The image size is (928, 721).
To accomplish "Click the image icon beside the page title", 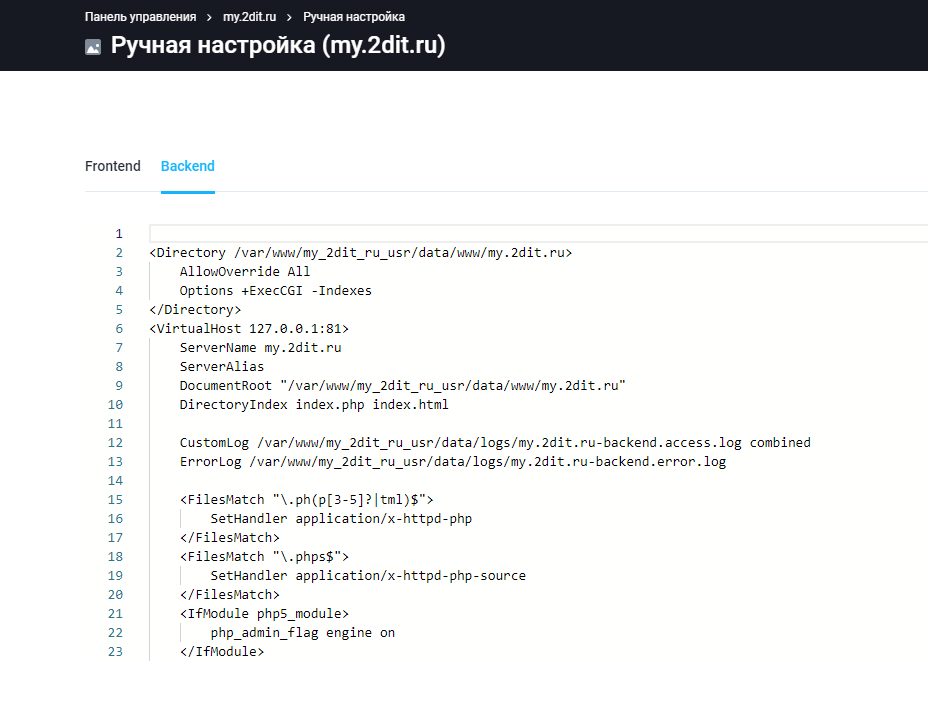I will coord(93,47).
